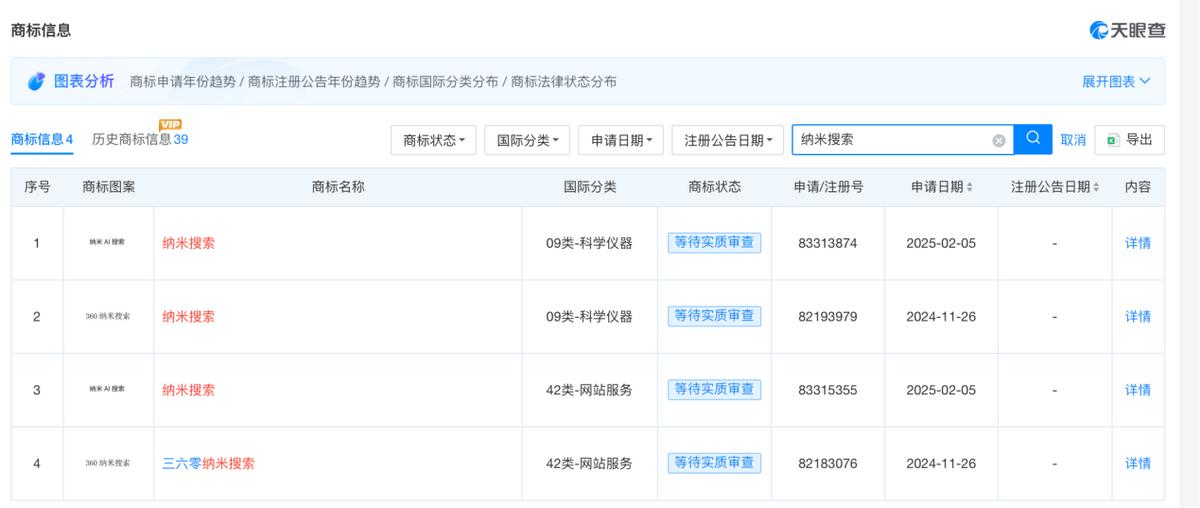Sort by 申请日期 column arrows

click(x=969, y=188)
